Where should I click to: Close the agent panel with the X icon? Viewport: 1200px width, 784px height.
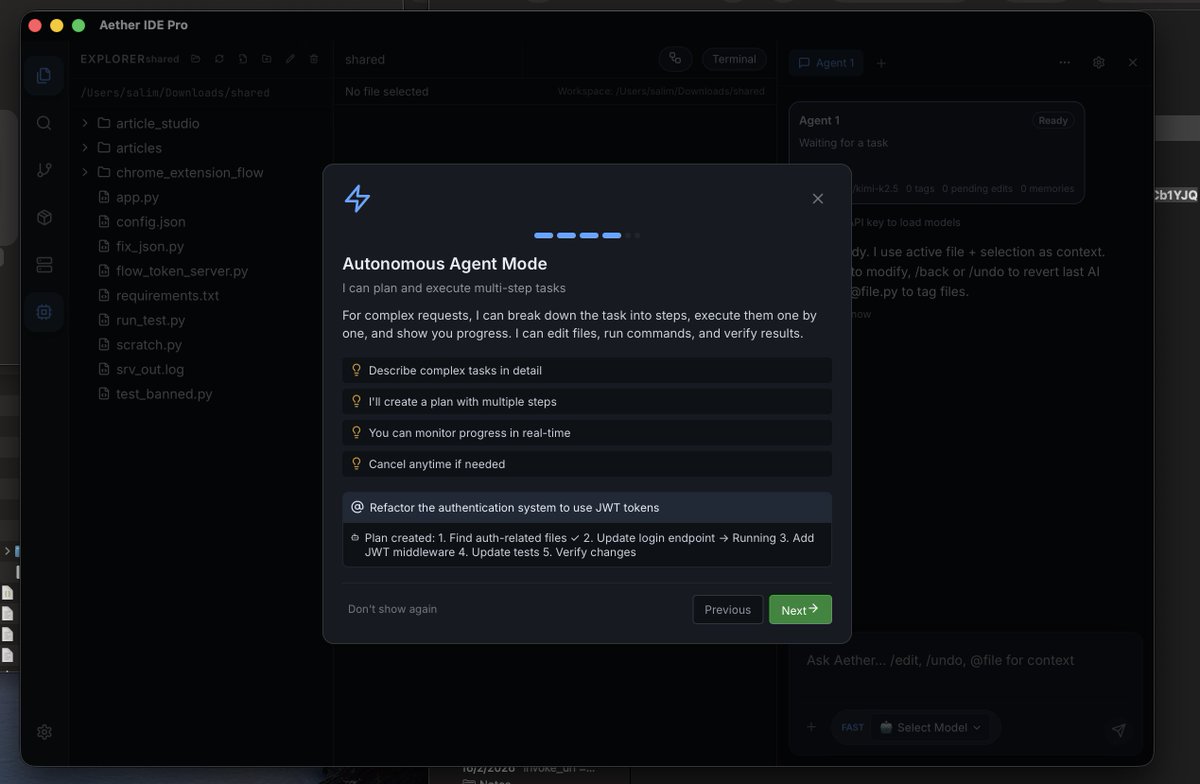tap(1133, 62)
